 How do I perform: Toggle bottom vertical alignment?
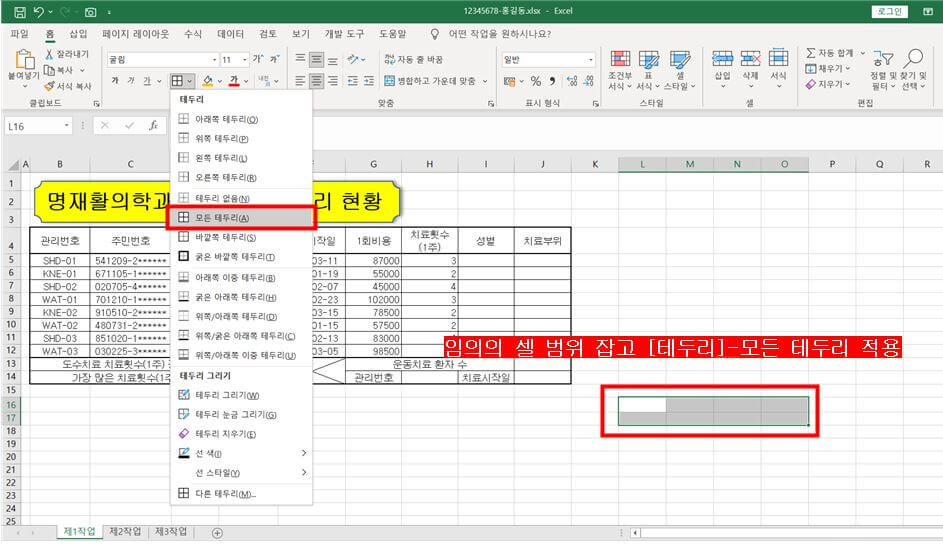click(333, 59)
